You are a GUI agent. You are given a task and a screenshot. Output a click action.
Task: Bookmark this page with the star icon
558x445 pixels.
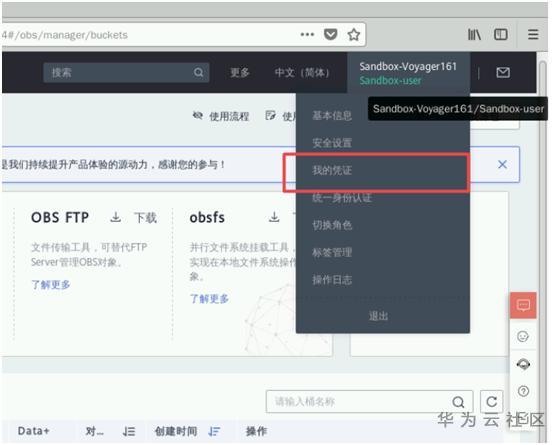click(353, 35)
